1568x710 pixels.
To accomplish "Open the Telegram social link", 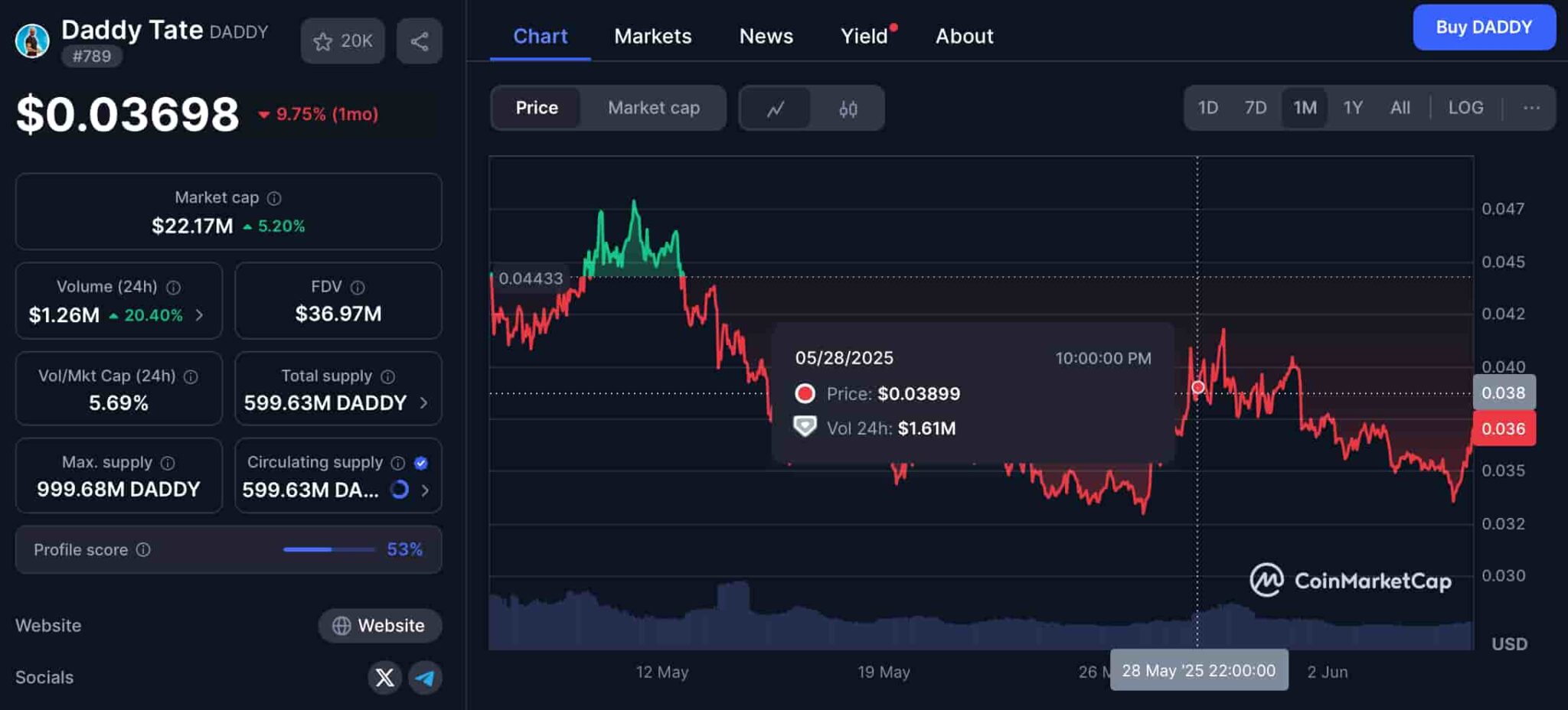I will pos(425,677).
